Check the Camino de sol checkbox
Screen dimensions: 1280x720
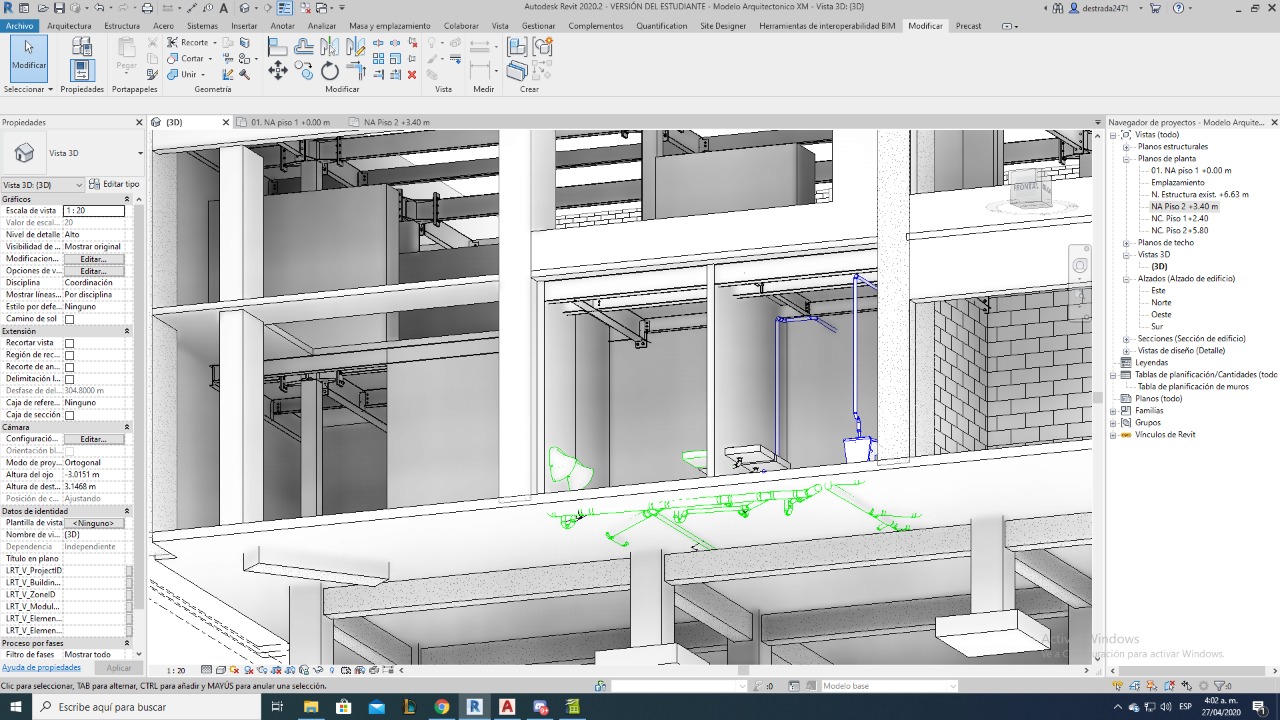(x=69, y=319)
